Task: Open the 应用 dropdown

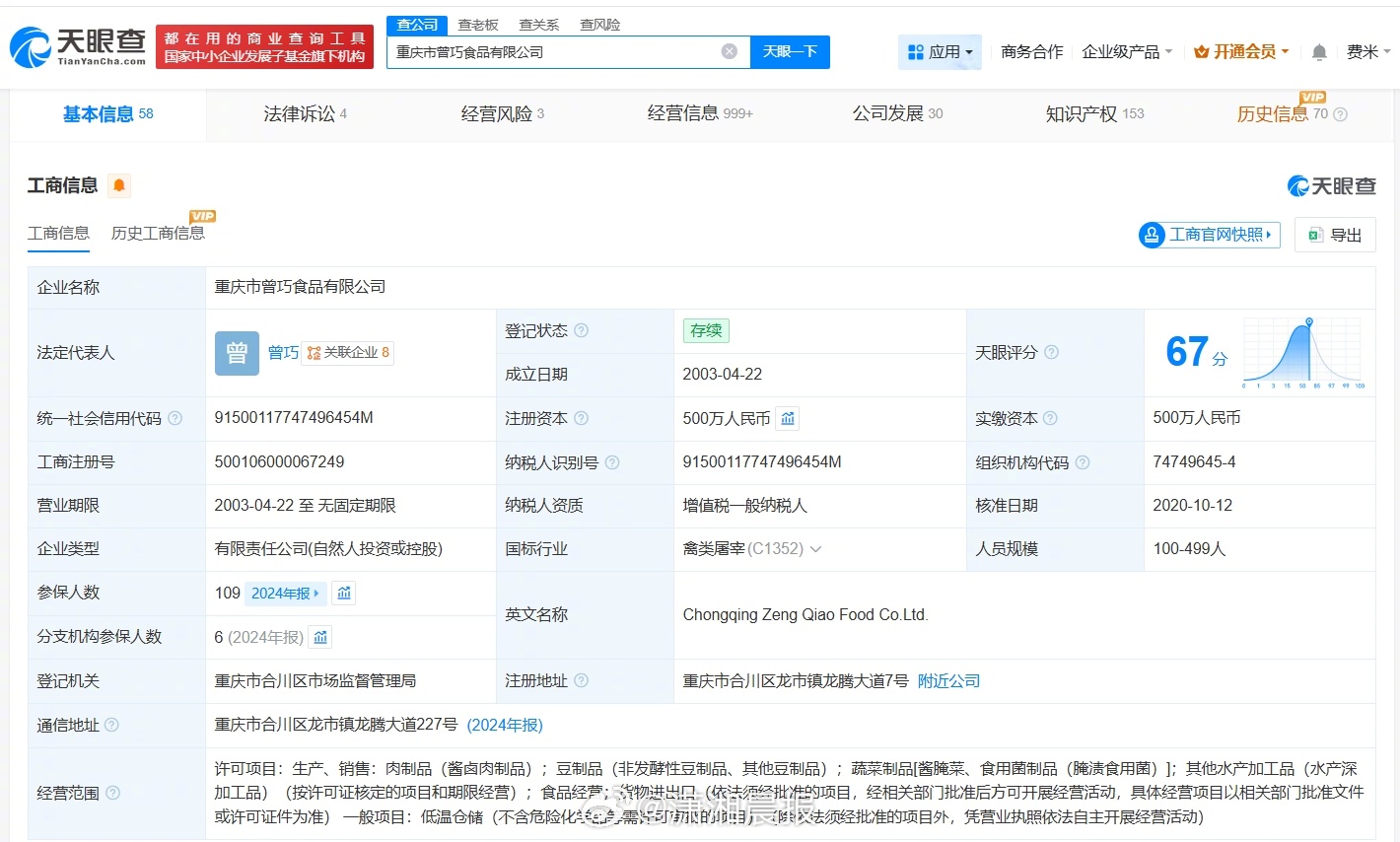Action: [x=940, y=51]
